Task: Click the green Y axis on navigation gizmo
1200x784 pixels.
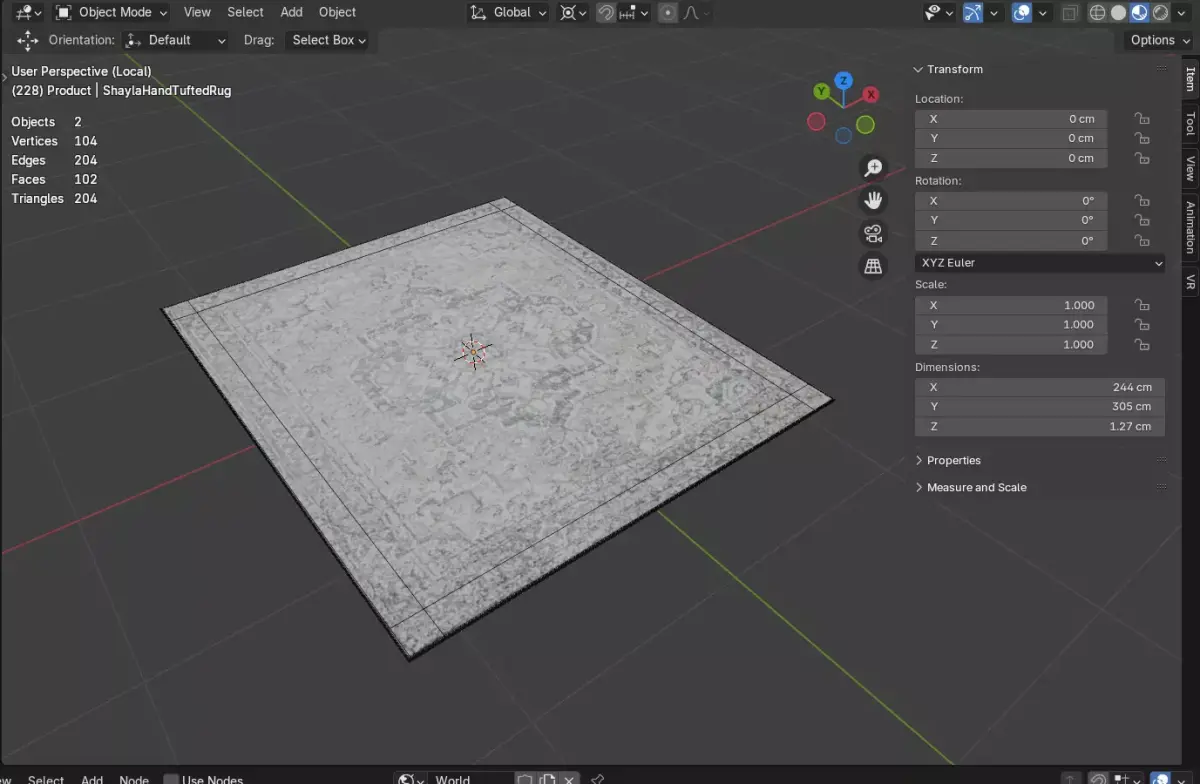Action: [821, 91]
